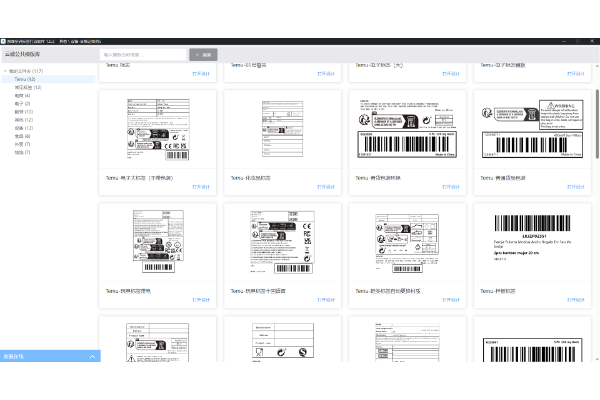
Task: Open the label thumbnail with vertical CE column
Action: [x=282, y=242]
